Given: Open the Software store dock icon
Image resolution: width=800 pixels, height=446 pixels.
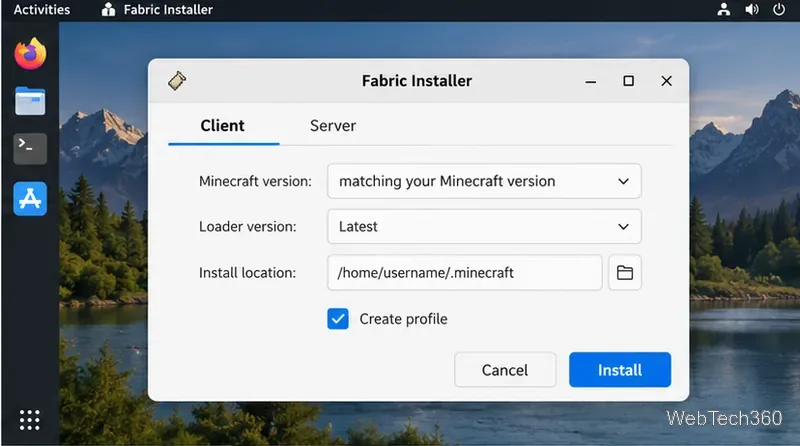Looking at the screenshot, I should coord(30,199).
